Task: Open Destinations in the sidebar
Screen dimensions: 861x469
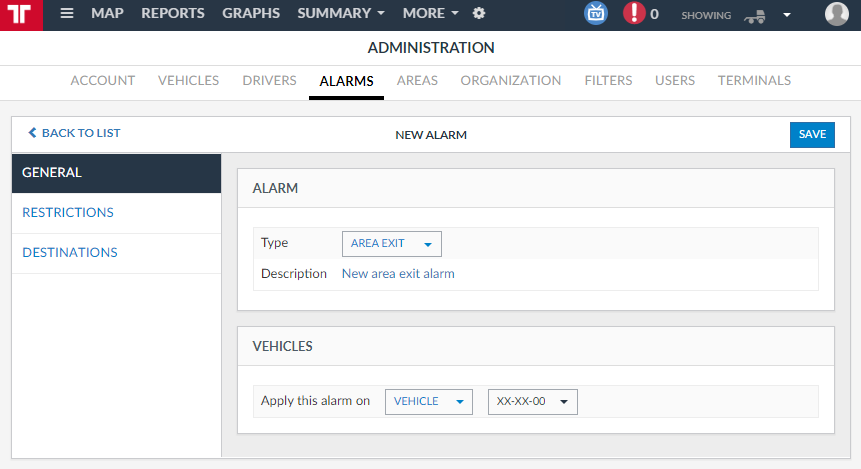Action: coord(116,253)
